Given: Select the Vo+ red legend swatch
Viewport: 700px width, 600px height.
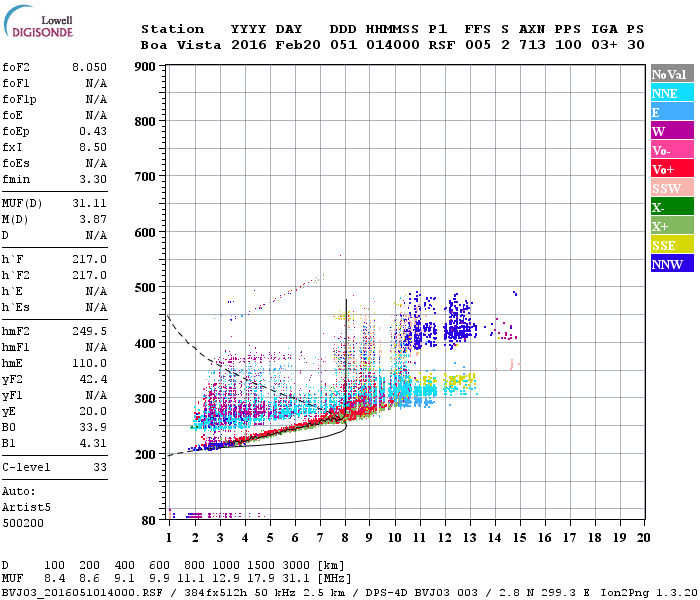Looking at the screenshot, I should pos(672,169).
